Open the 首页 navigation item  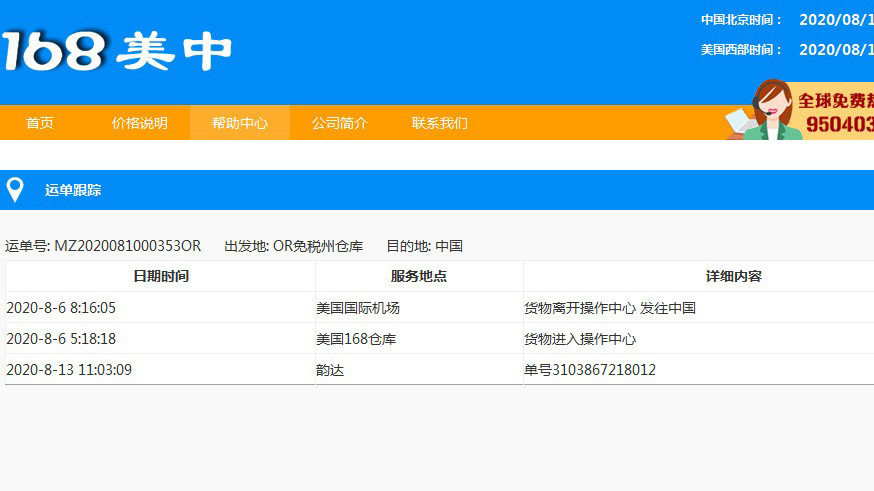[x=40, y=123]
